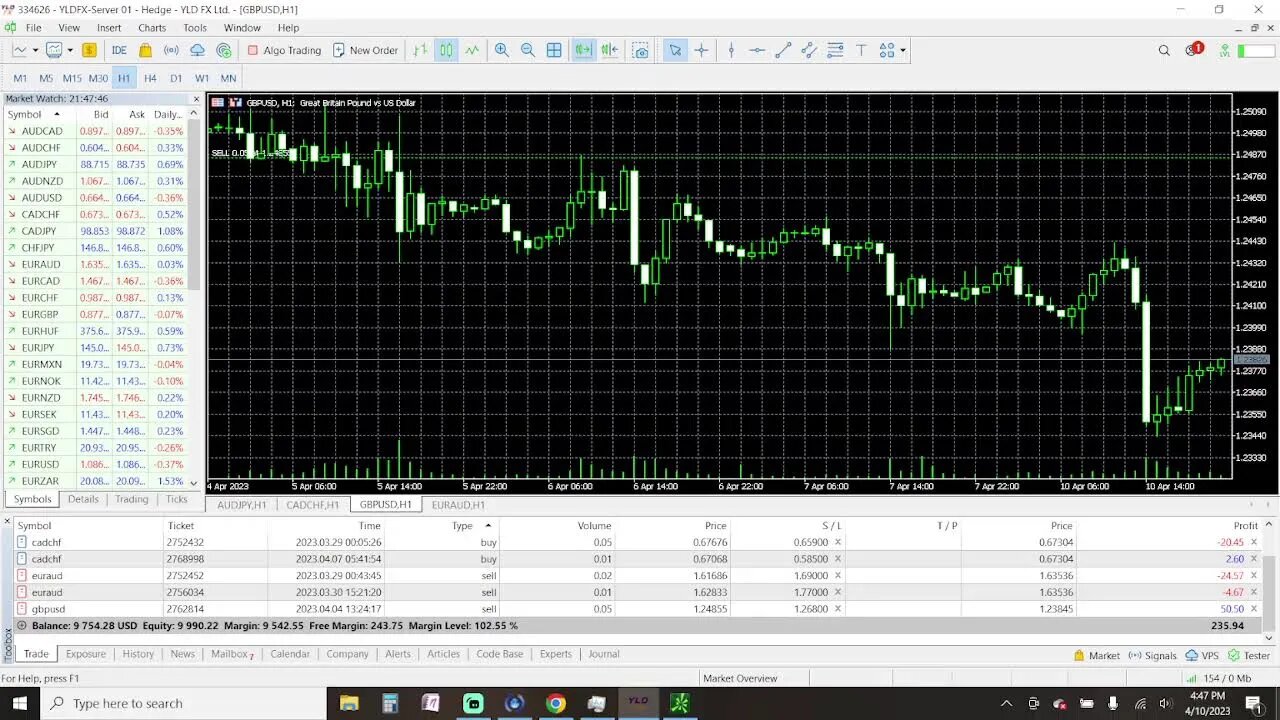Close cadchf 2768998 position with X

point(1254,559)
